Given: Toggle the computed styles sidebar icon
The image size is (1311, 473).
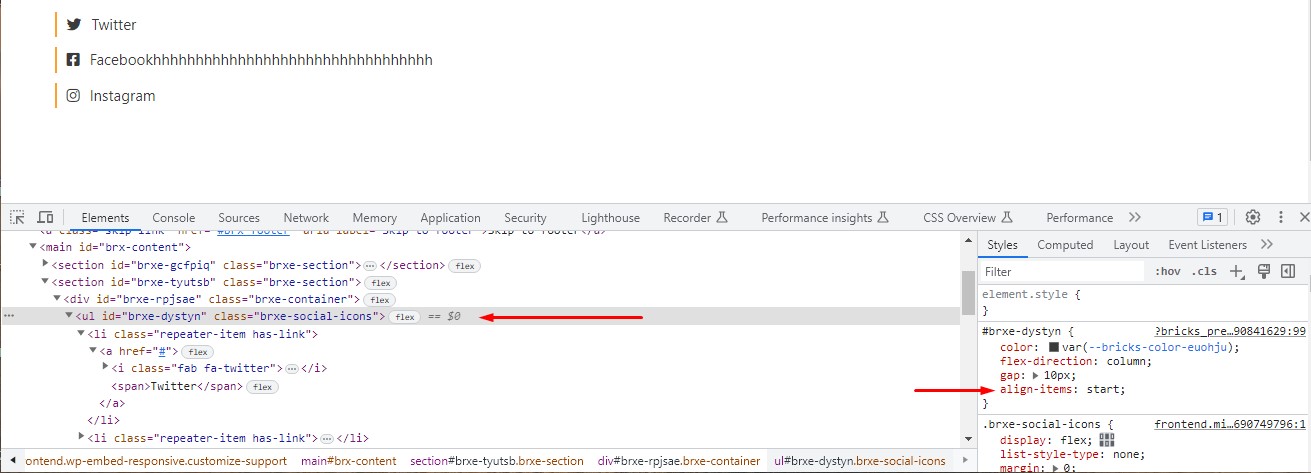Looking at the screenshot, I should click(x=1288, y=271).
